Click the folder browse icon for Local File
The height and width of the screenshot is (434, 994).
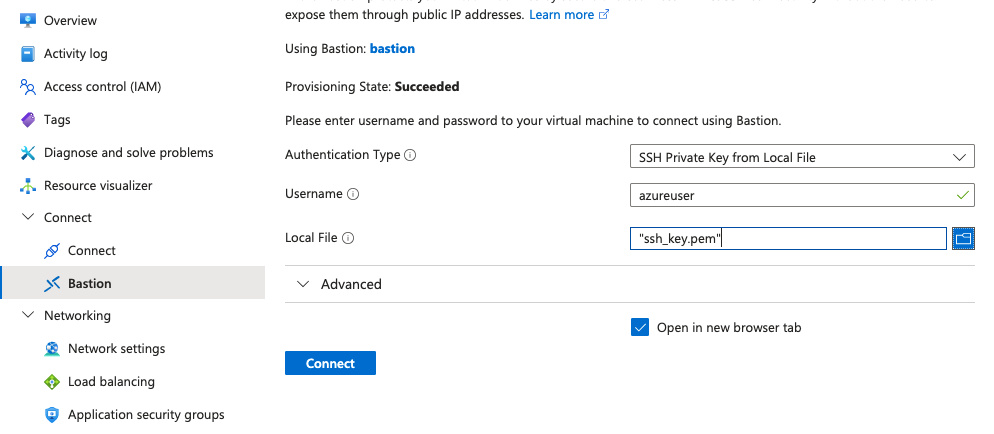click(963, 238)
